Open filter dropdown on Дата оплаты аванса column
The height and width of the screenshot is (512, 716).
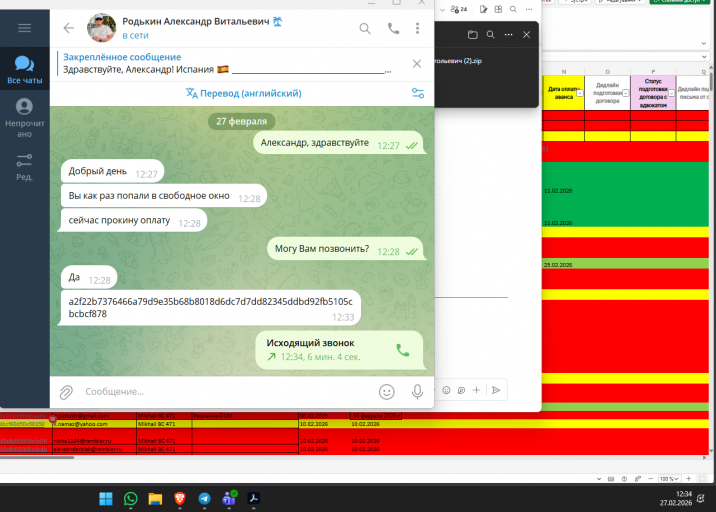point(579,93)
